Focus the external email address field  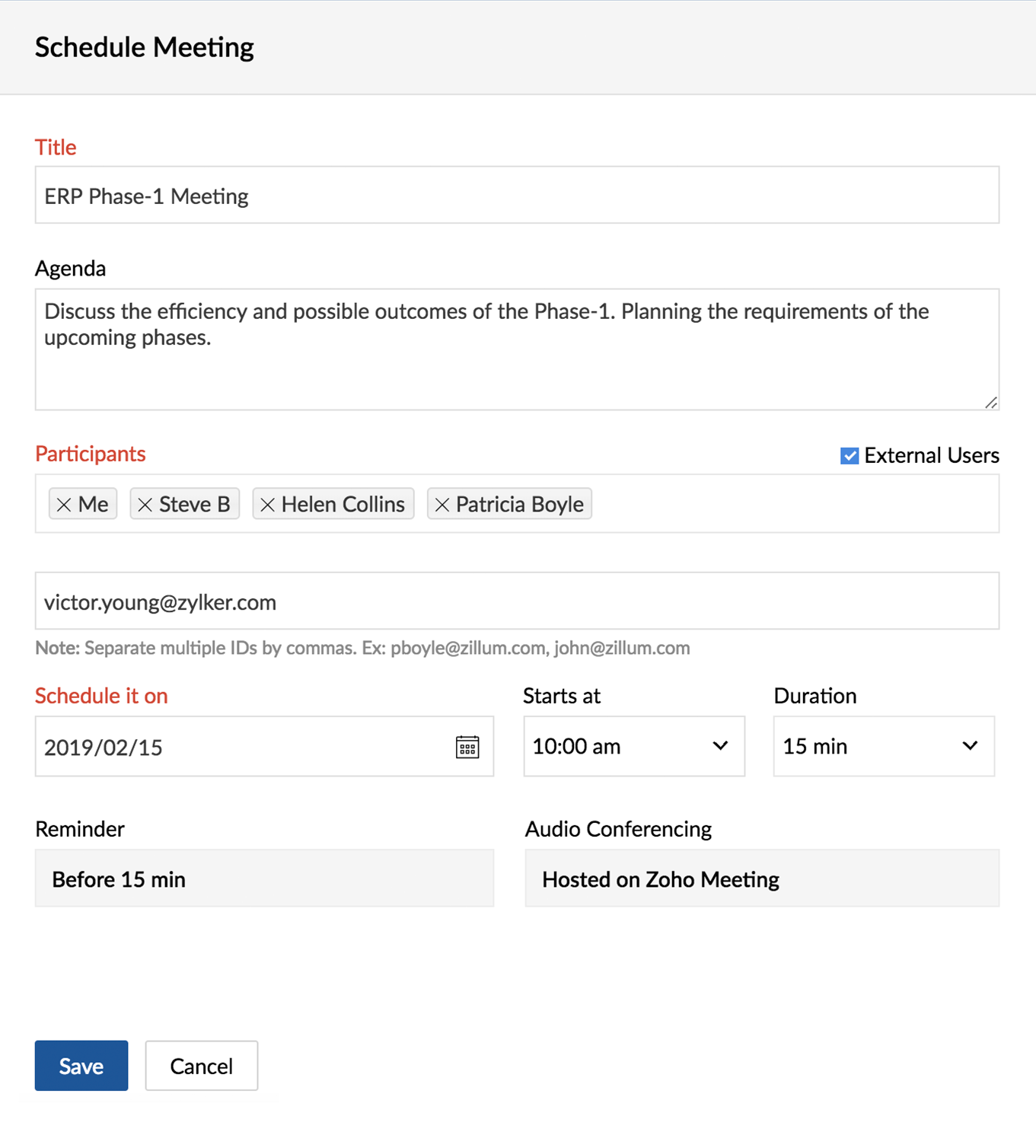tap(517, 601)
